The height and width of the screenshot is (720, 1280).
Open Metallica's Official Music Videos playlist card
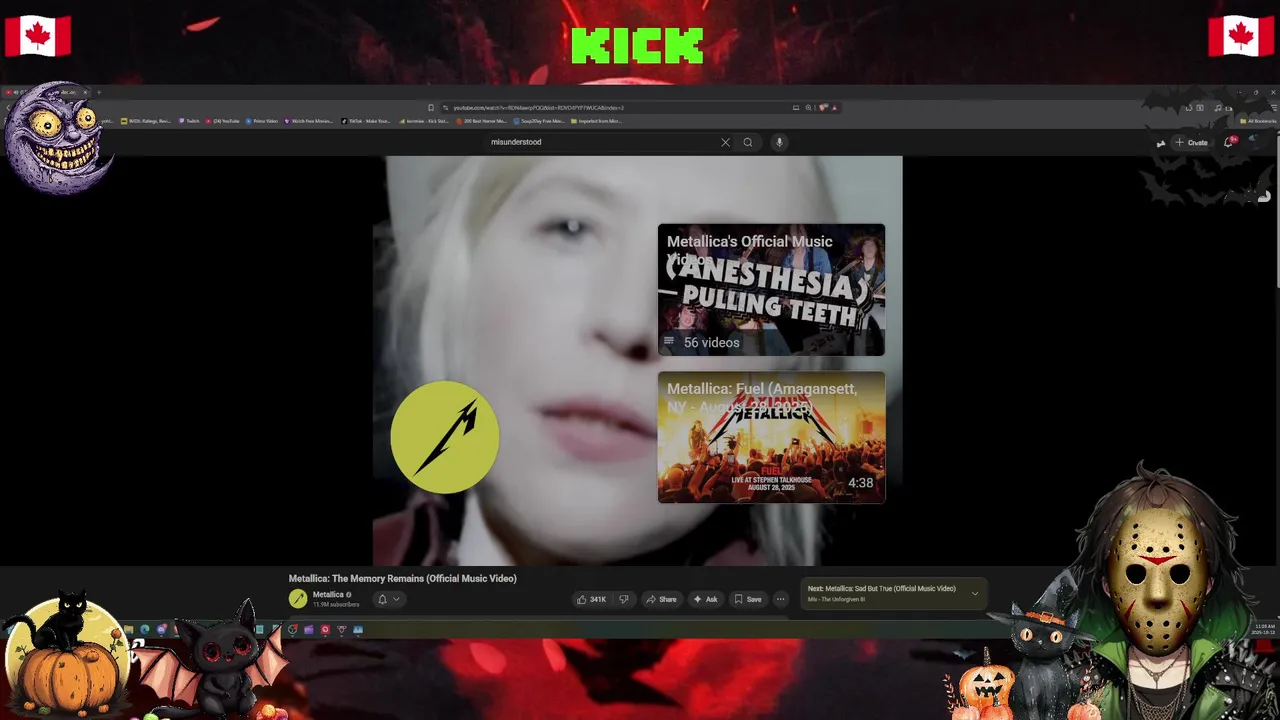[x=771, y=290]
